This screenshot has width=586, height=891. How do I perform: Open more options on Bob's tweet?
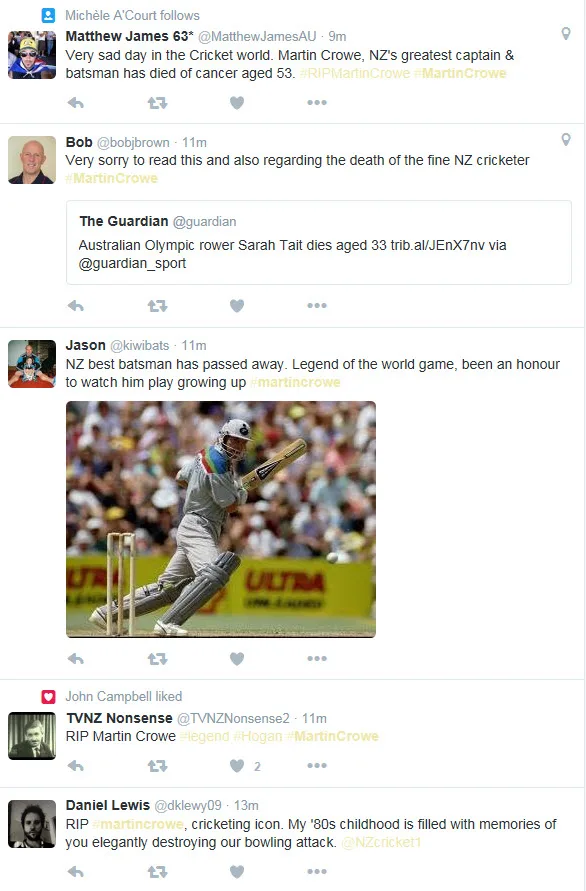tap(317, 306)
